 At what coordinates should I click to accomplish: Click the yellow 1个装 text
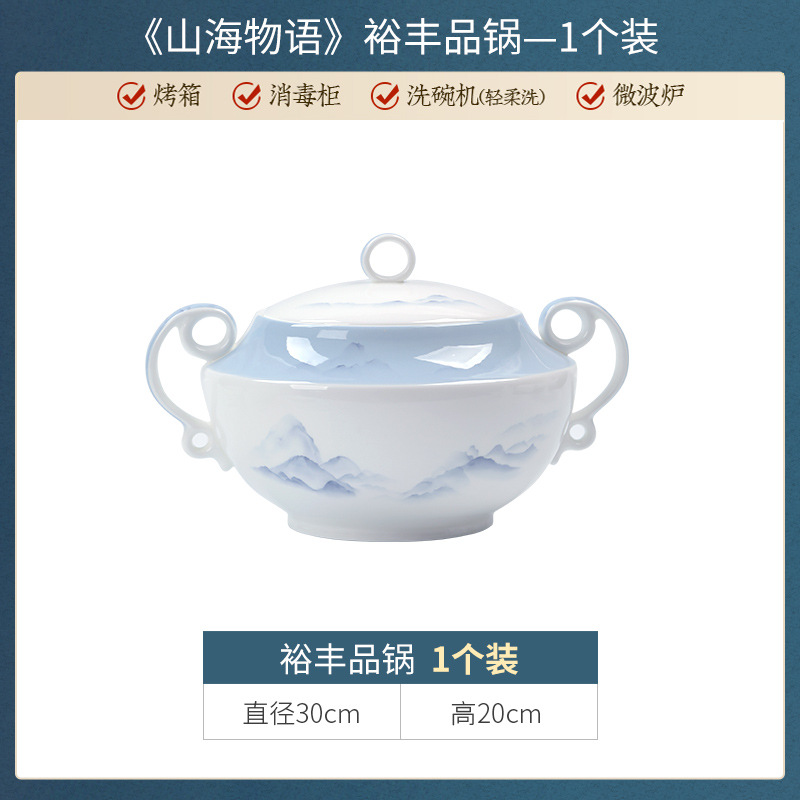pyautogui.click(x=475, y=659)
